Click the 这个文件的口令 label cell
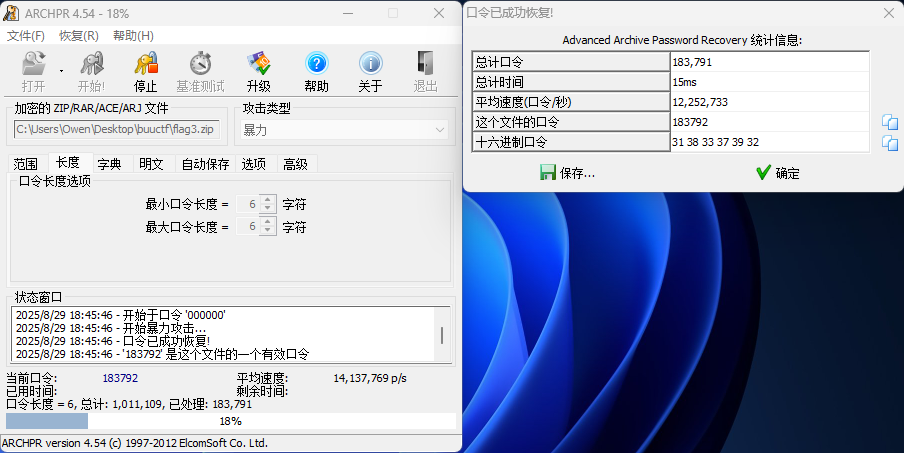The width and height of the screenshot is (904, 453). point(571,122)
